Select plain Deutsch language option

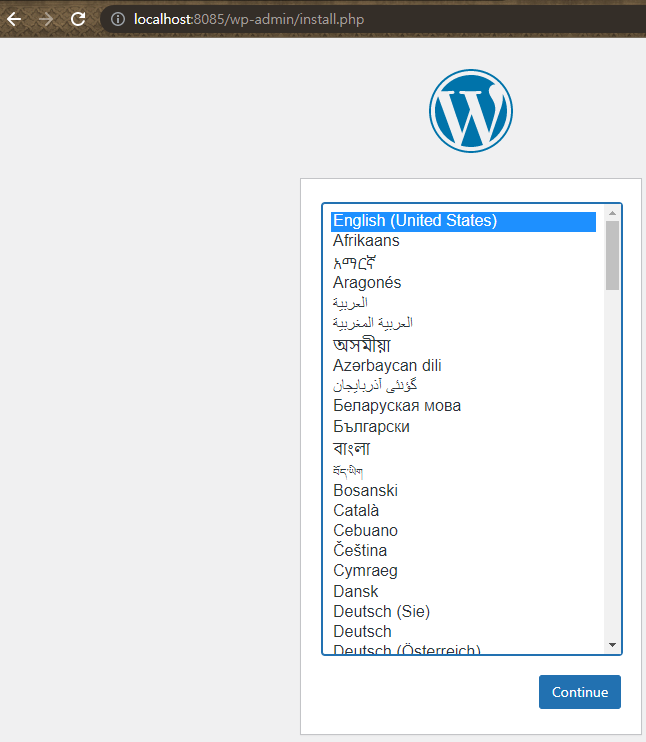click(x=463, y=631)
